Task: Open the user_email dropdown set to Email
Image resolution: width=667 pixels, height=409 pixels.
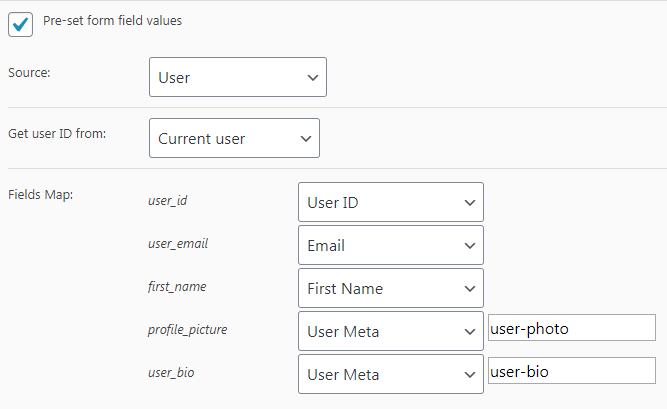Action: (390, 245)
